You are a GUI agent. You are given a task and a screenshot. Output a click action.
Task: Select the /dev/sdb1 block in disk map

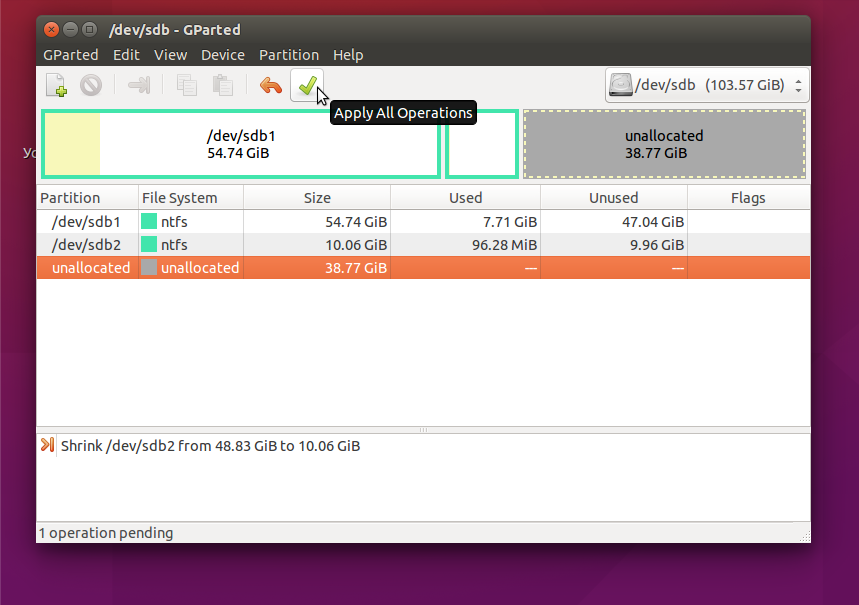click(240, 144)
